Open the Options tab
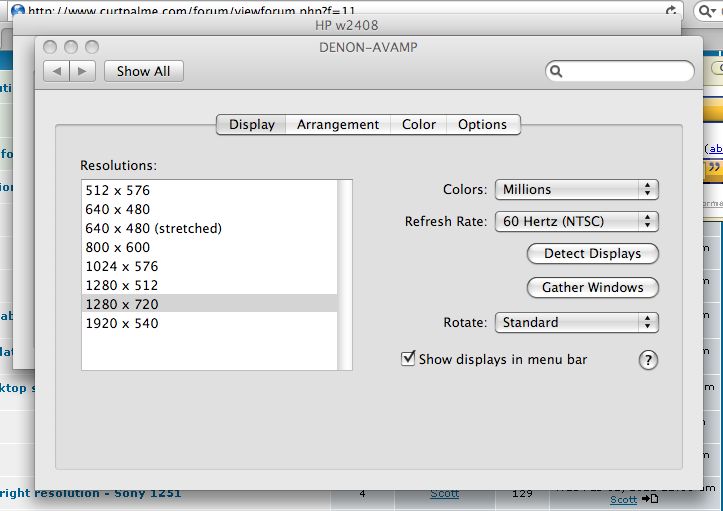The width and height of the screenshot is (723, 511). click(x=482, y=125)
